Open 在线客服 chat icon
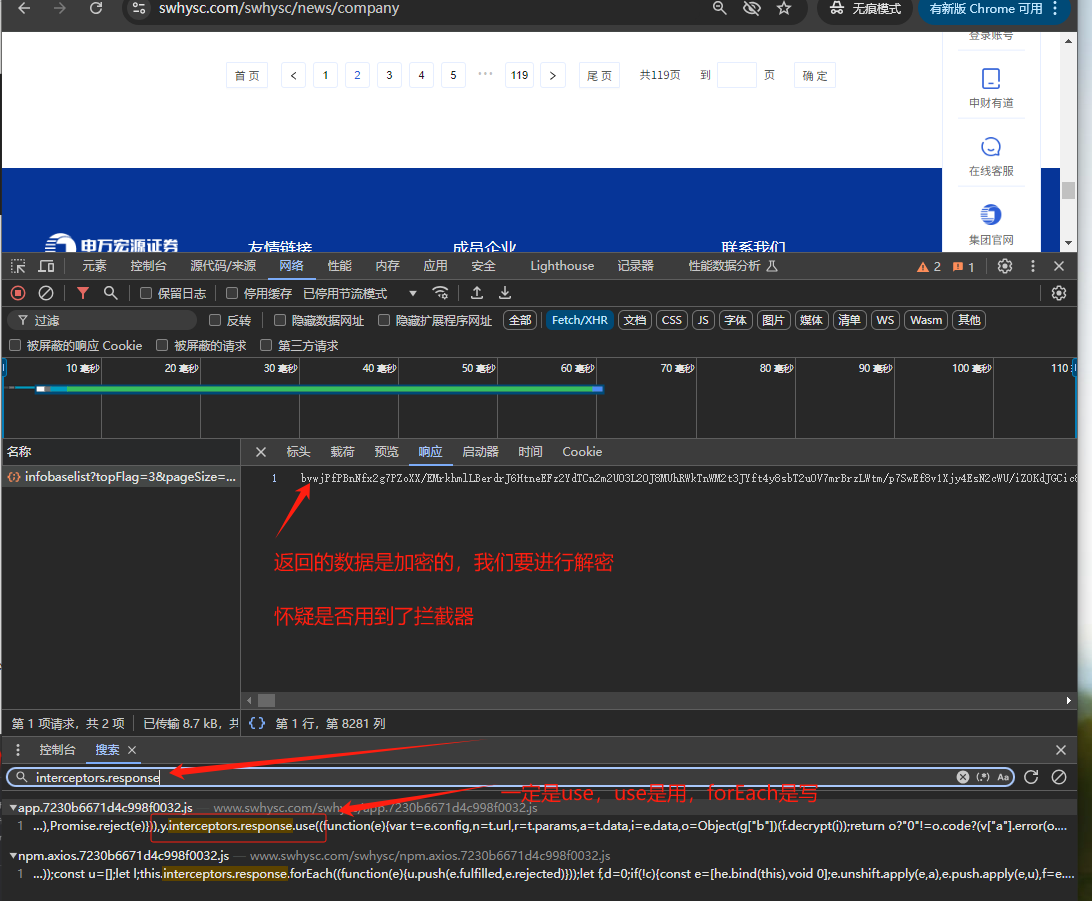1092x901 pixels. pyautogui.click(x=991, y=147)
